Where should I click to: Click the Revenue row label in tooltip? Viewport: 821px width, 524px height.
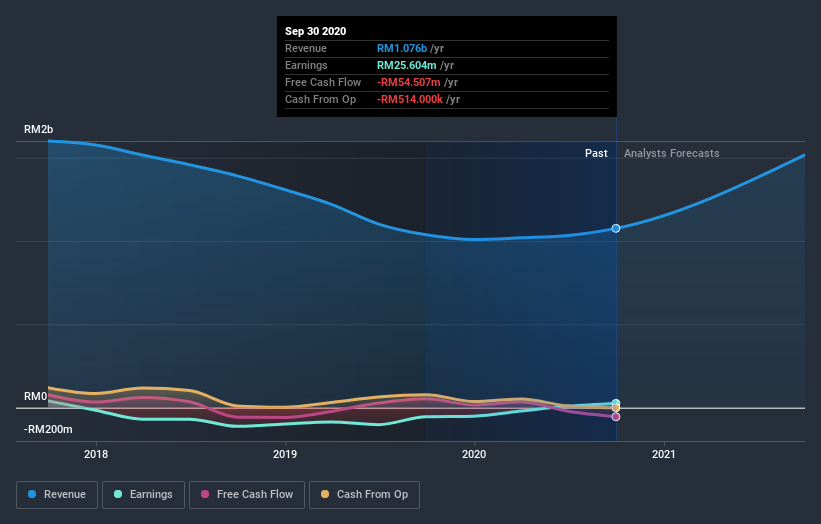[306, 48]
